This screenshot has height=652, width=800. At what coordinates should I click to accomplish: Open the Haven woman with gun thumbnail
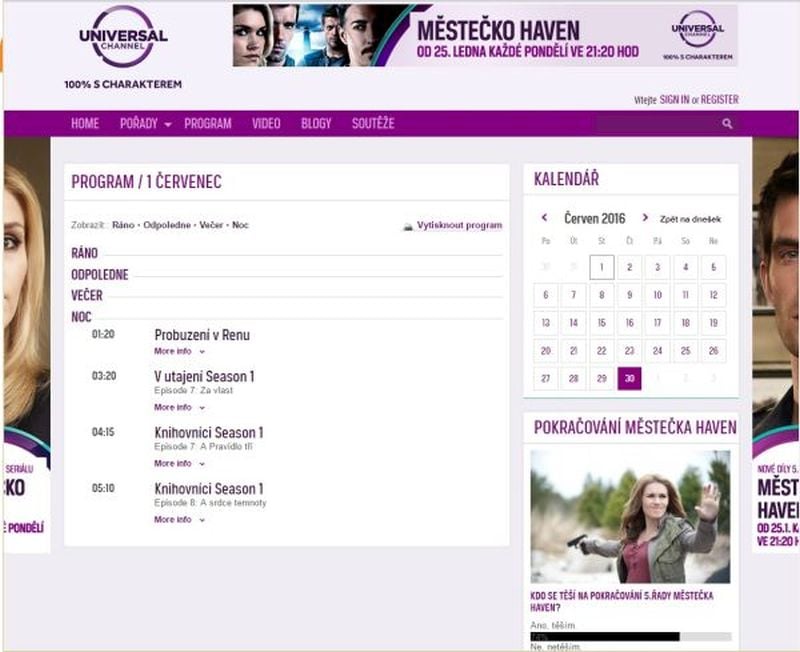click(630, 517)
